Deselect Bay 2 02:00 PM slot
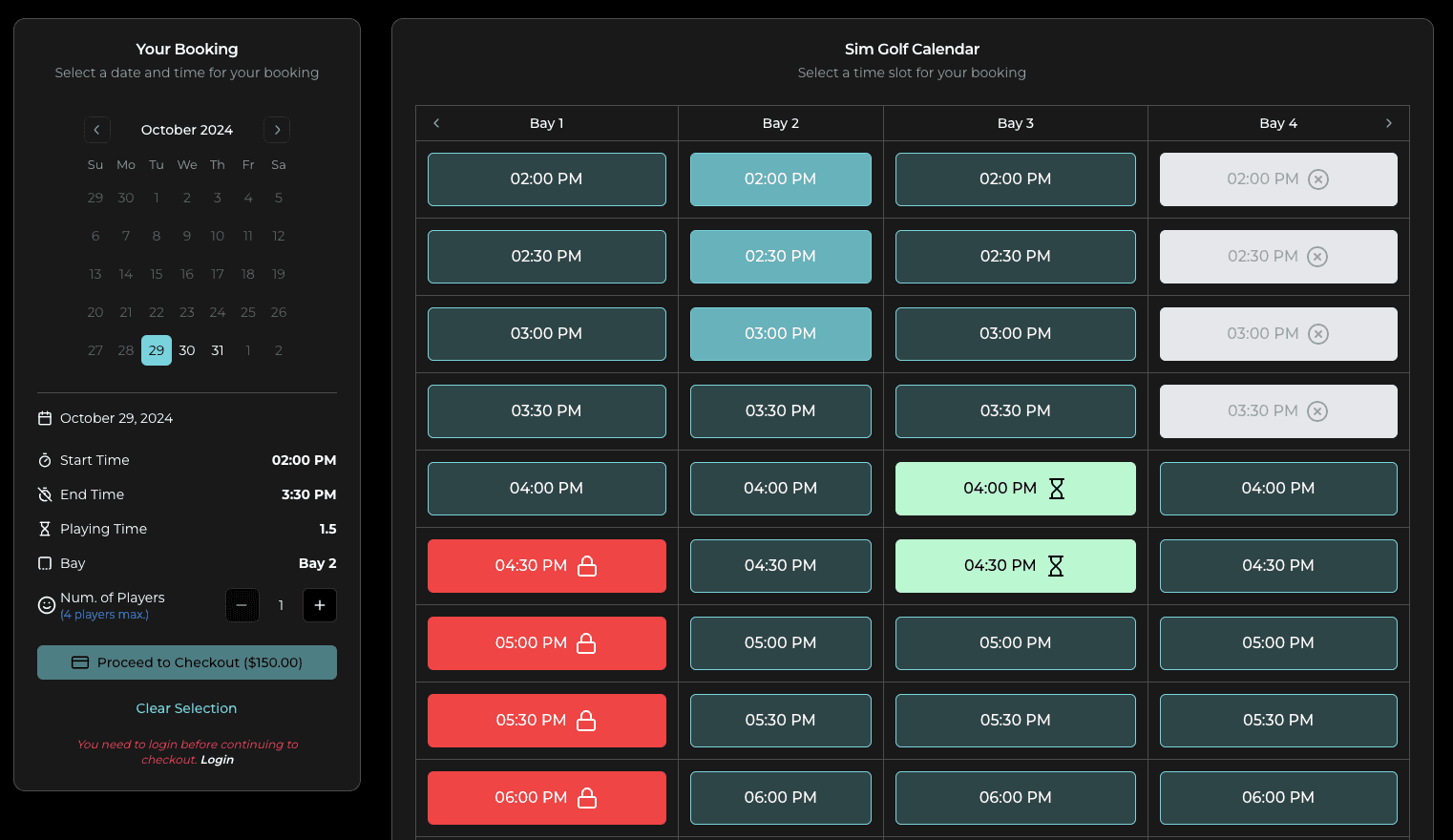The image size is (1453, 840). pyautogui.click(x=781, y=179)
